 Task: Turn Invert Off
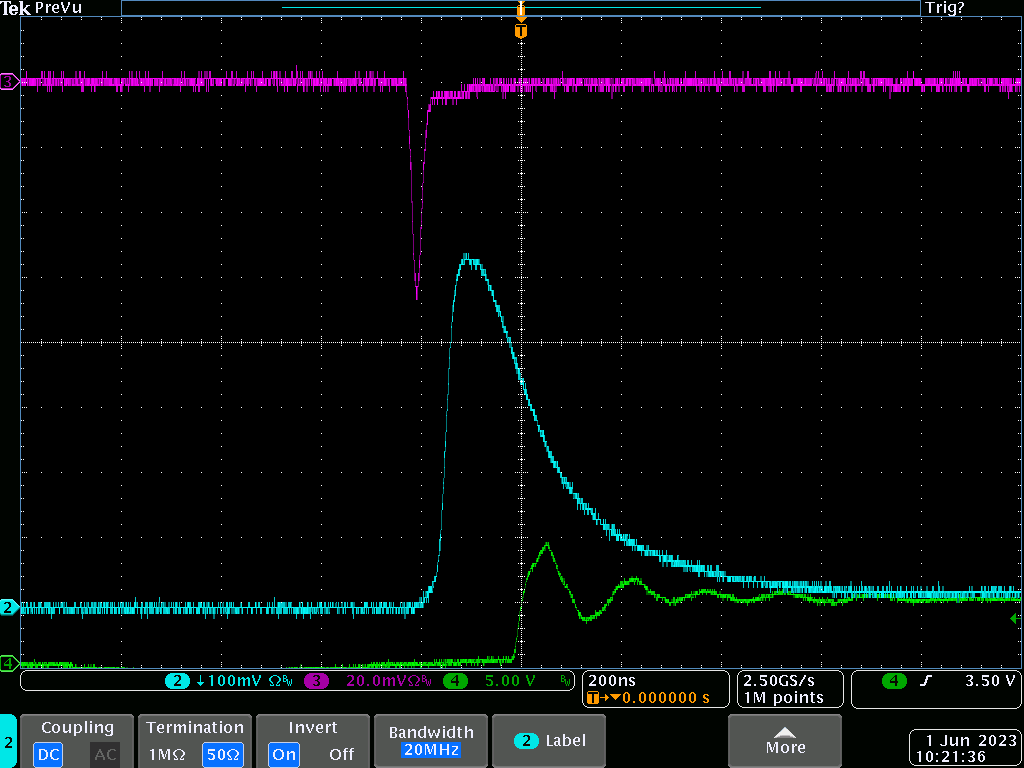[341, 754]
